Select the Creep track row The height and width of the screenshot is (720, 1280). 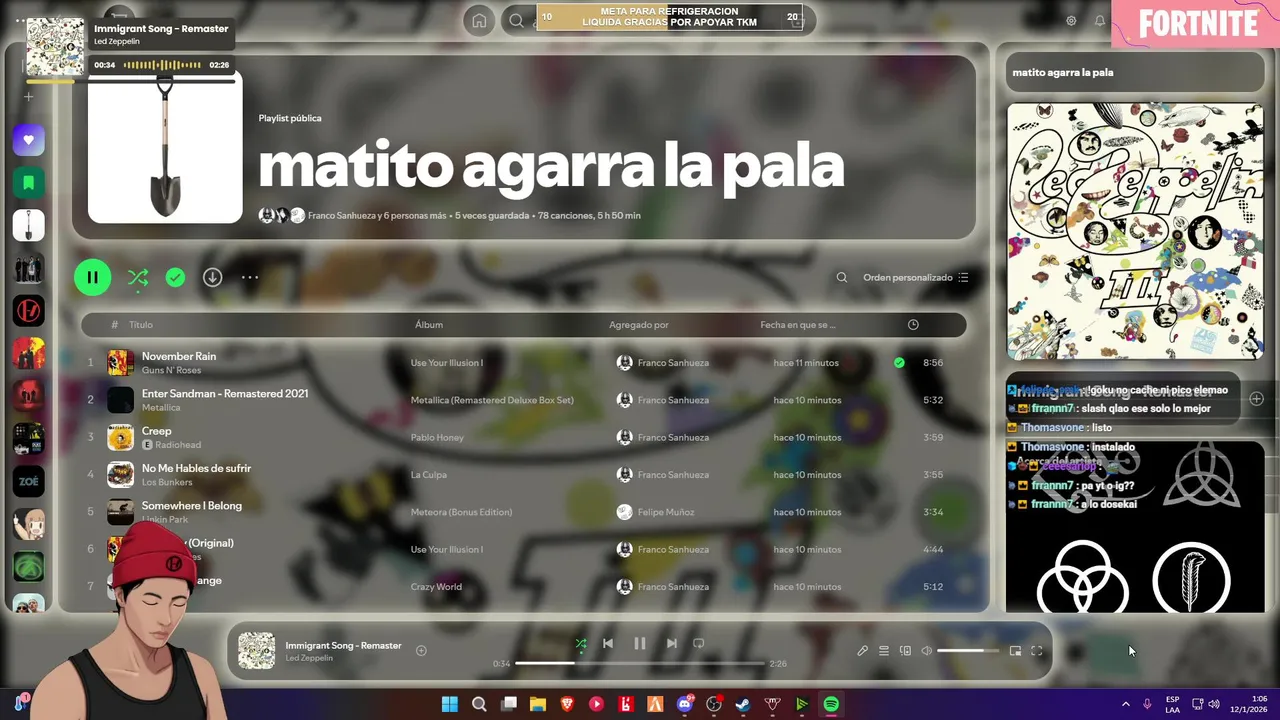[524, 437]
